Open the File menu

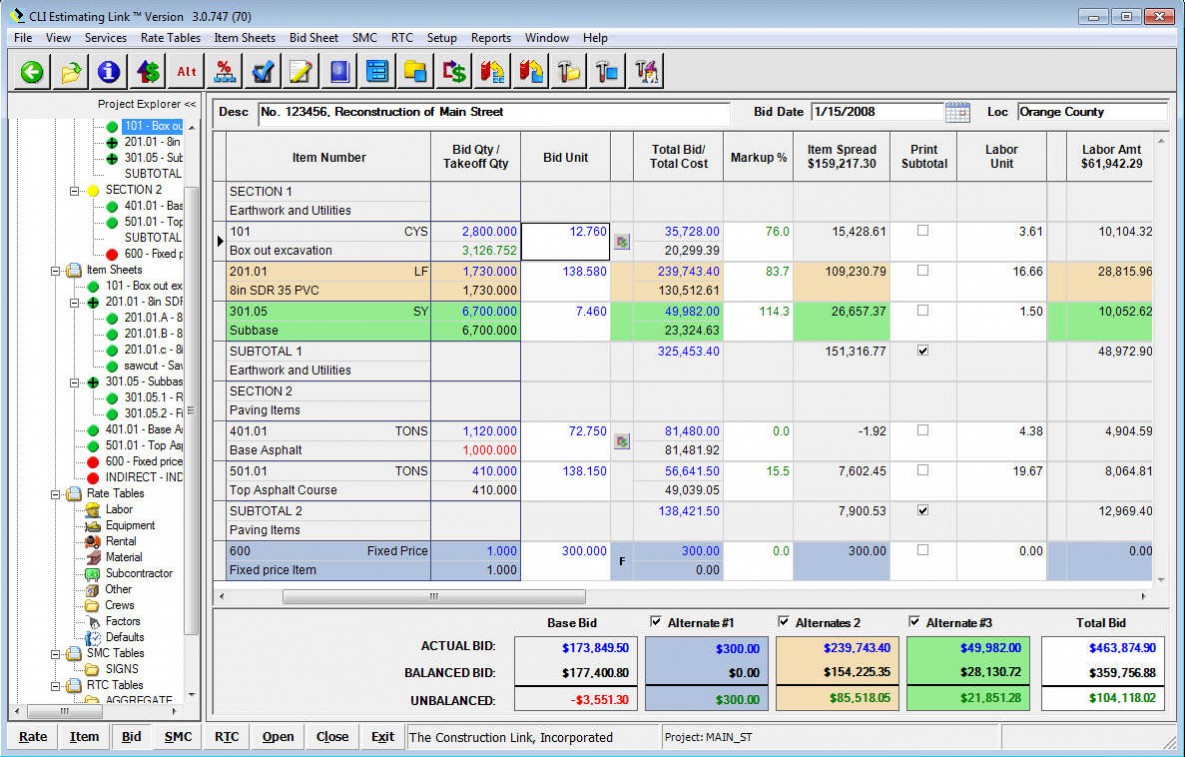(23, 38)
